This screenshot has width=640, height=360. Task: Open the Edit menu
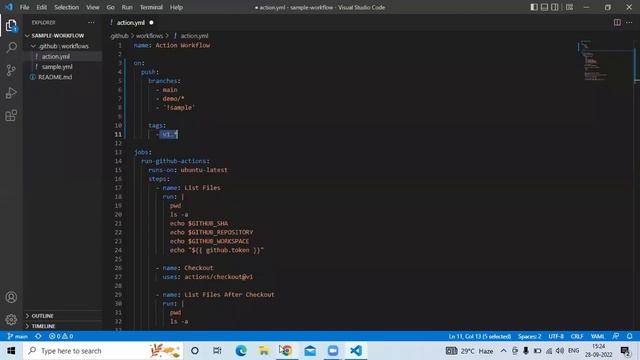[42, 7]
